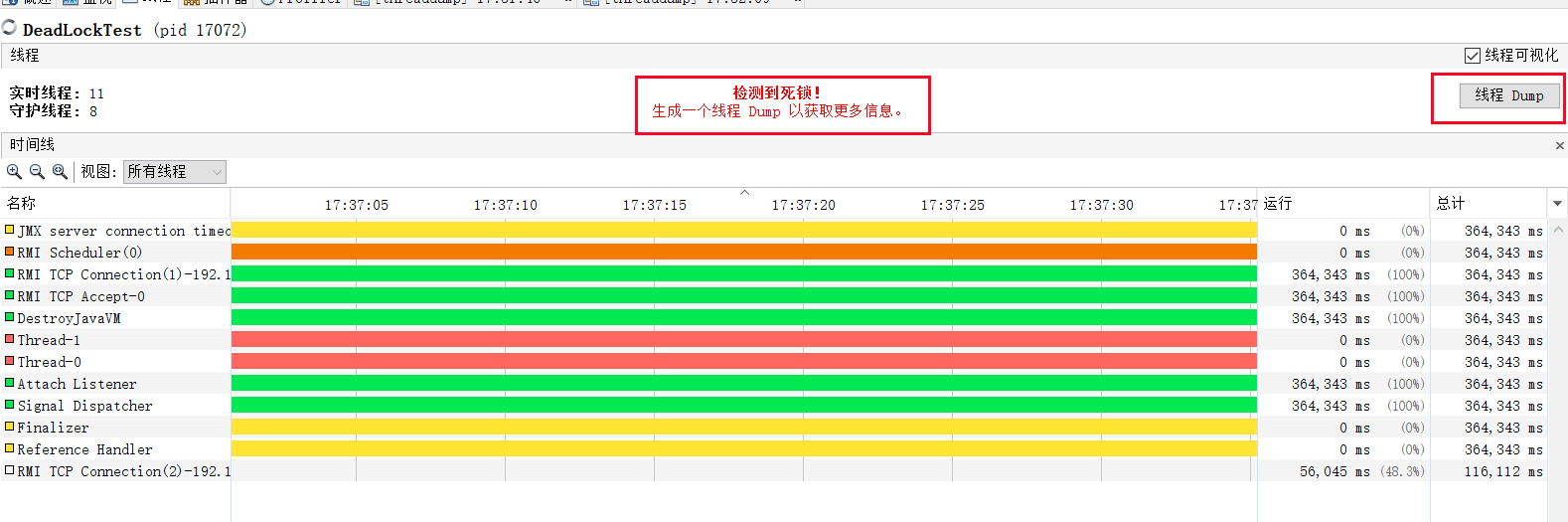Click the orange timeline bar of RMI Scheduler(0)
This screenshot has height=522, width=1568.
point(744,253)
